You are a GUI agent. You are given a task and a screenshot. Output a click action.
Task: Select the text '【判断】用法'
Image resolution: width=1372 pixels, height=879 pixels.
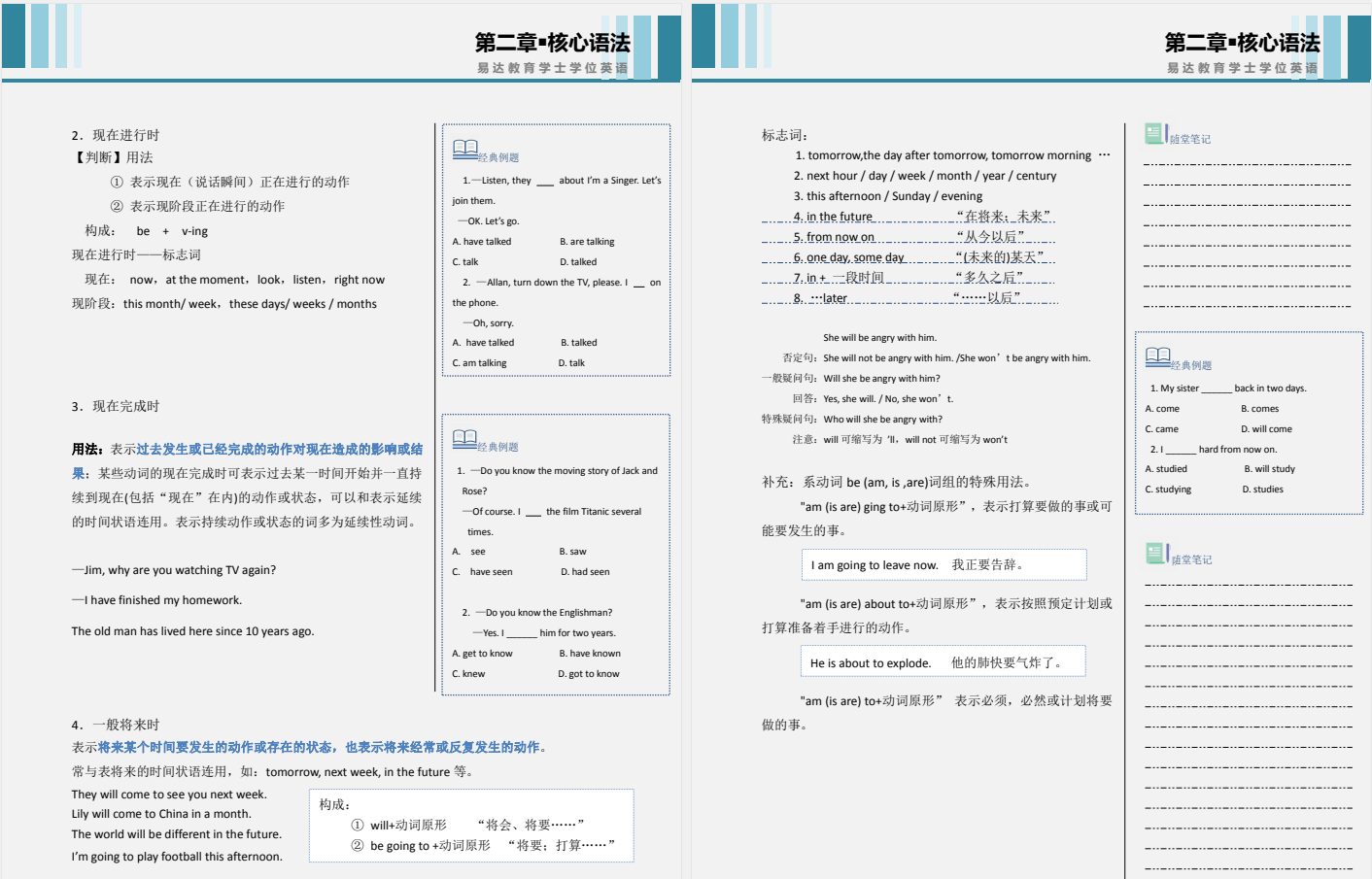click(113, 157)
